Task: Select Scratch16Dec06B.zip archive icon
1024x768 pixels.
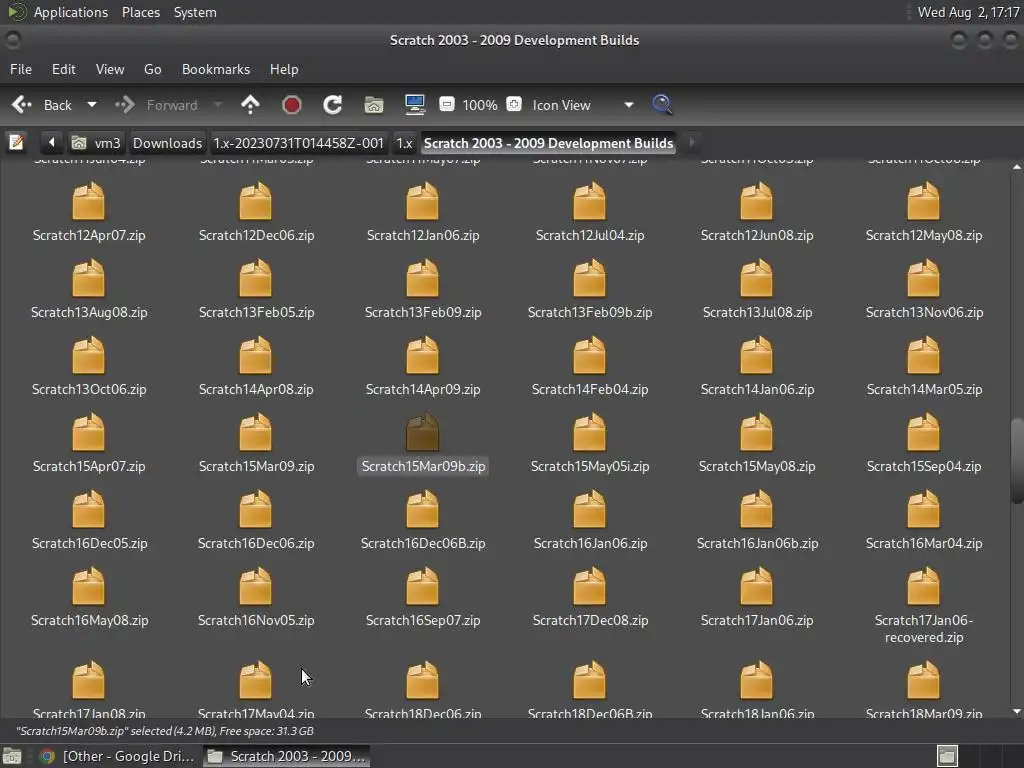Action: tap(423, 509)
